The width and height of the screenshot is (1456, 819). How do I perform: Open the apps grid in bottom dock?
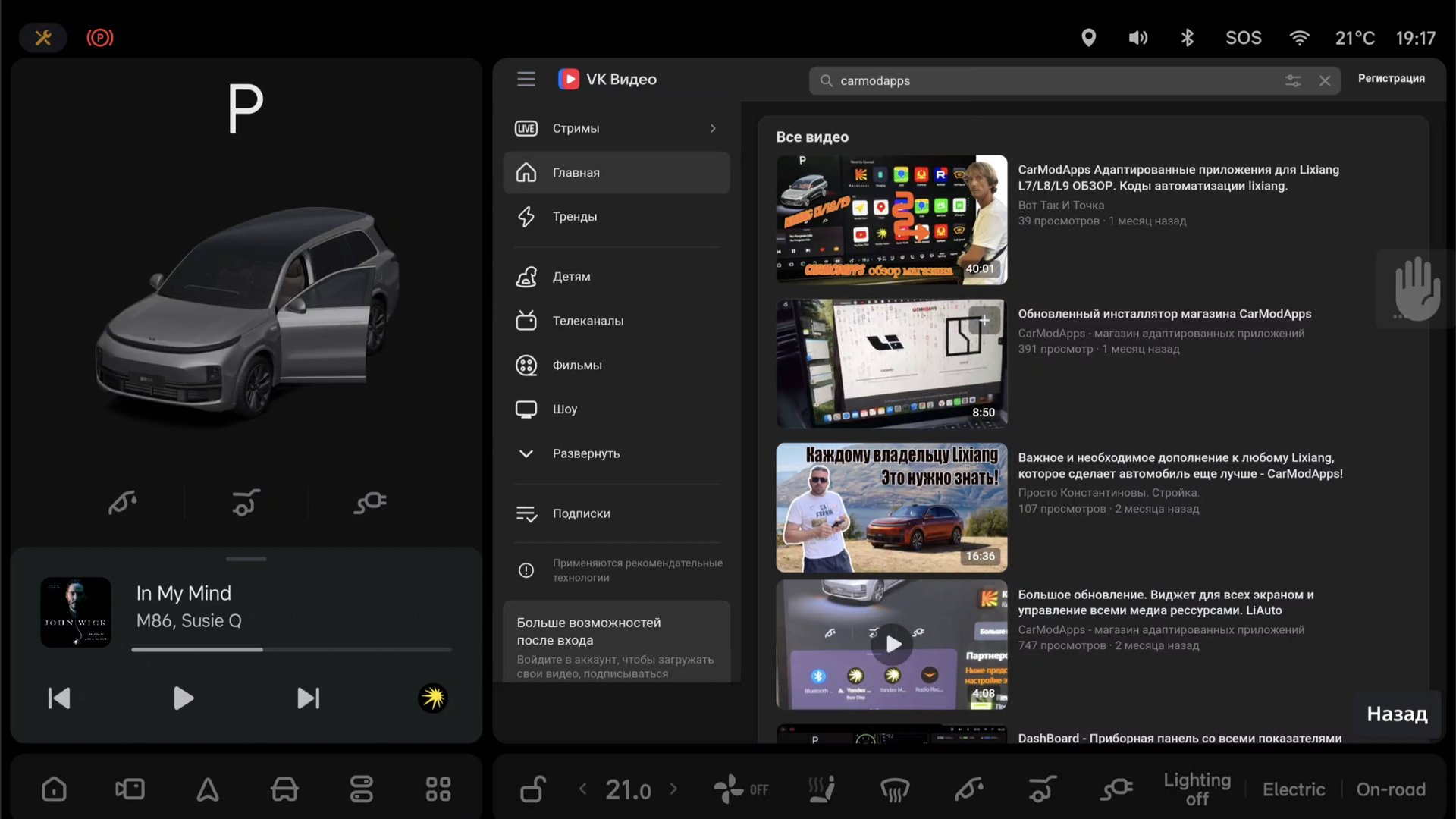pyautogui.click(x=438, y=789)
